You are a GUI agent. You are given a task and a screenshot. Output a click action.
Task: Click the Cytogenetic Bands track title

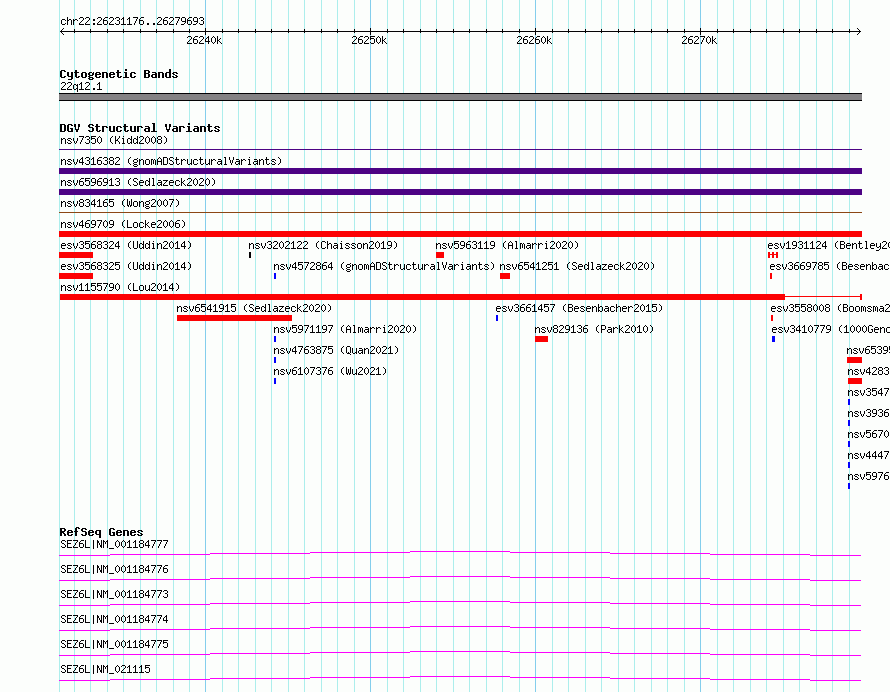[119, 74]
